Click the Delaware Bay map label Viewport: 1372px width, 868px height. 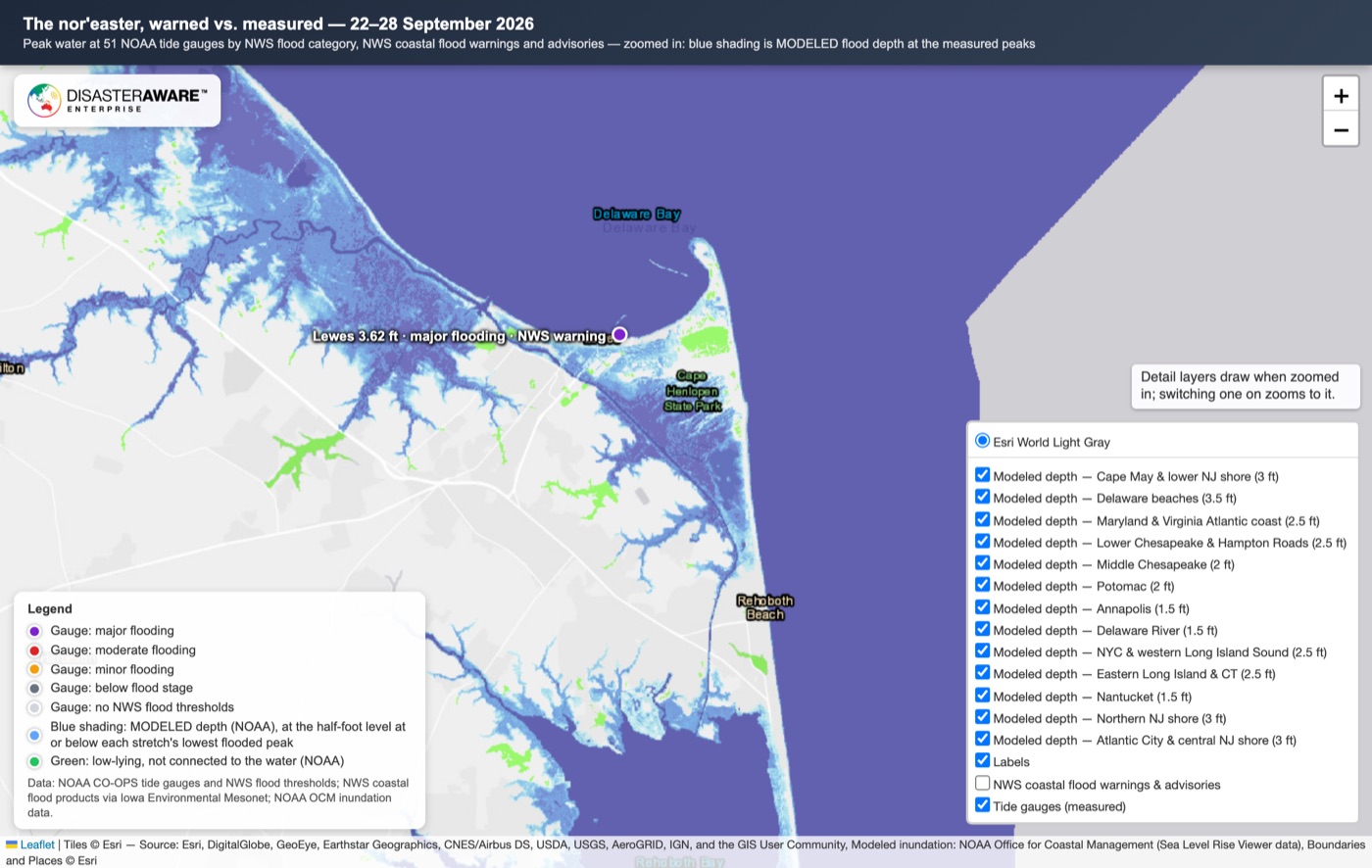(636, 214)
